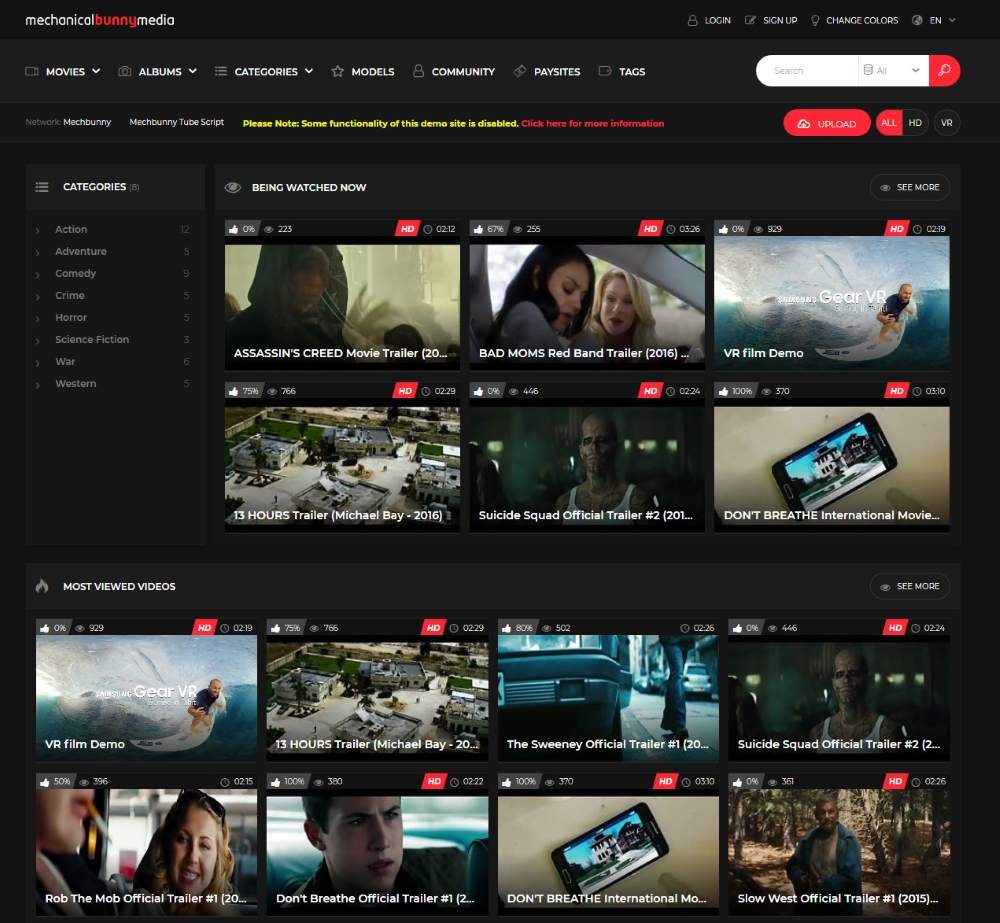Open the Mechbunny network link
Image resolution: width=1000 pixels, height=923 pixels.
click(87, 122)
